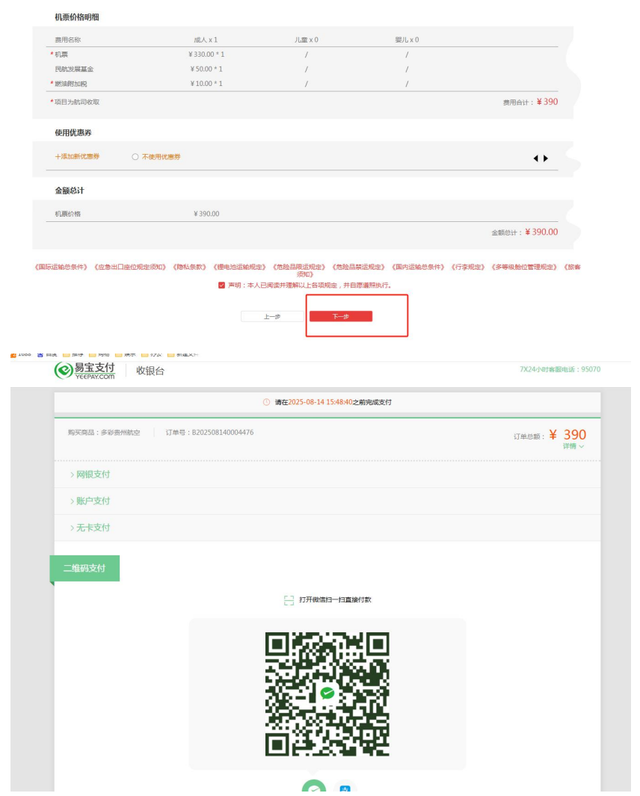640x796 pixels.
Task: Open the 《危险品限运规定》 link
Action: tap(299, 267)
